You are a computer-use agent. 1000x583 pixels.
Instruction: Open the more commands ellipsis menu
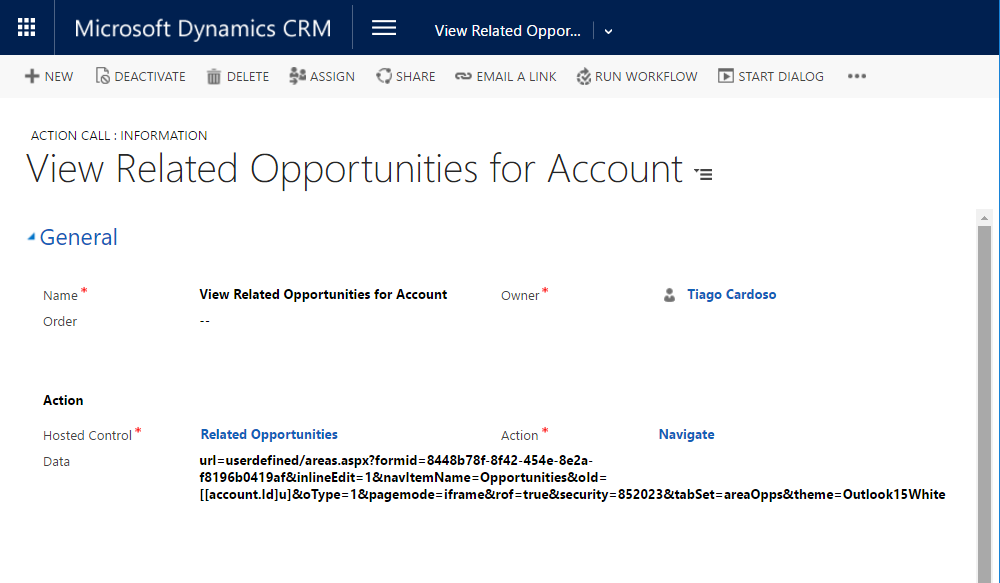[x=856, y=76]
